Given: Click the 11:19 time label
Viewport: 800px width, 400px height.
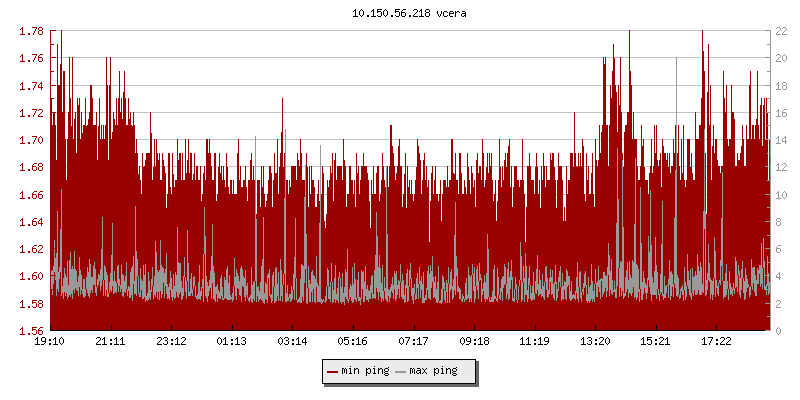Looking at the screenshot, I should click(534, 342).
